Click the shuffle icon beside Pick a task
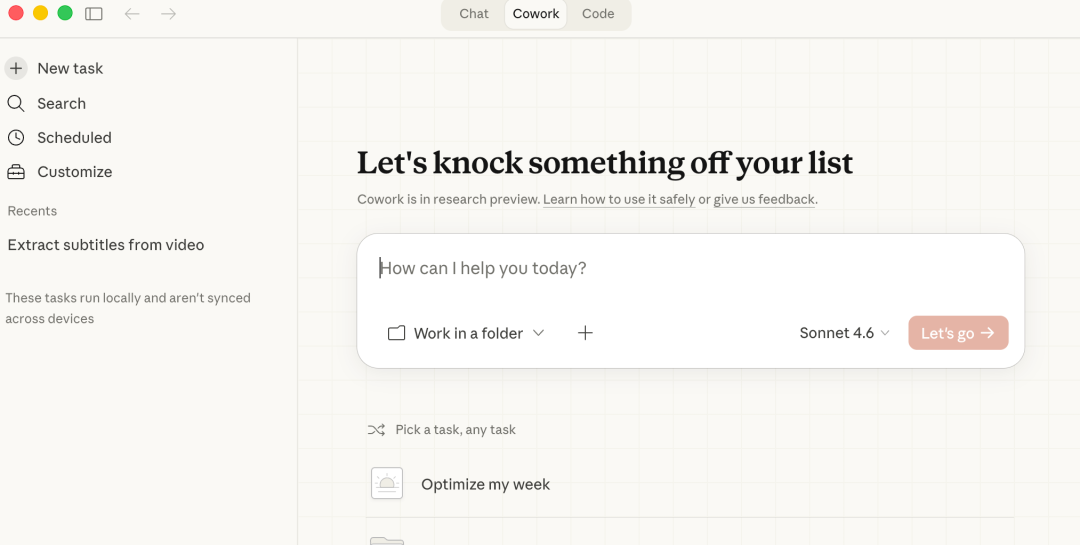The width and height of the screenshot is (1080, 545). [376, 430]
